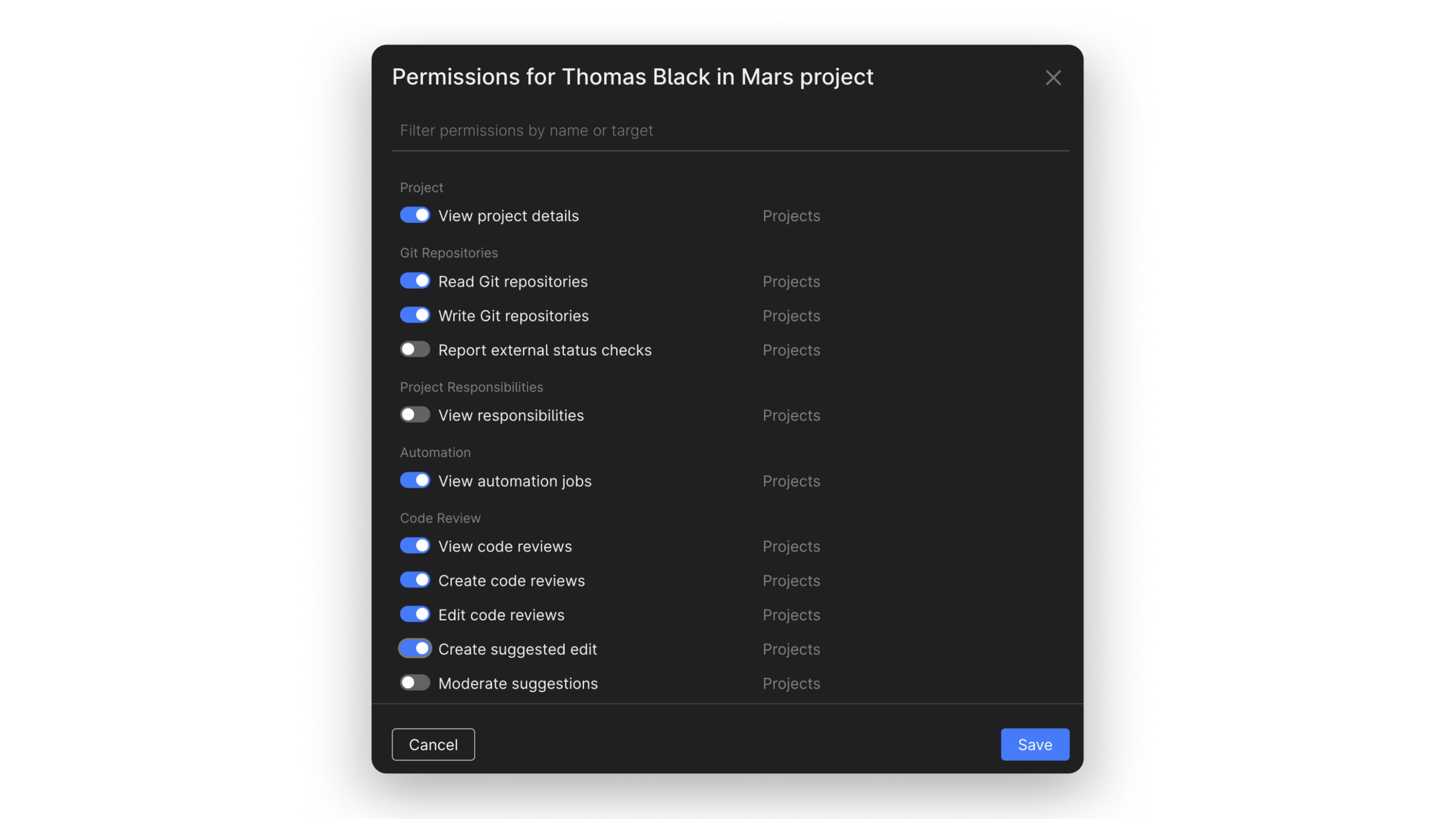The width and height of the screenshot is (1456, 819).
Task: Toggle the Create suggested edit switch
Action: pyautogui.click(x=415, y=648)
